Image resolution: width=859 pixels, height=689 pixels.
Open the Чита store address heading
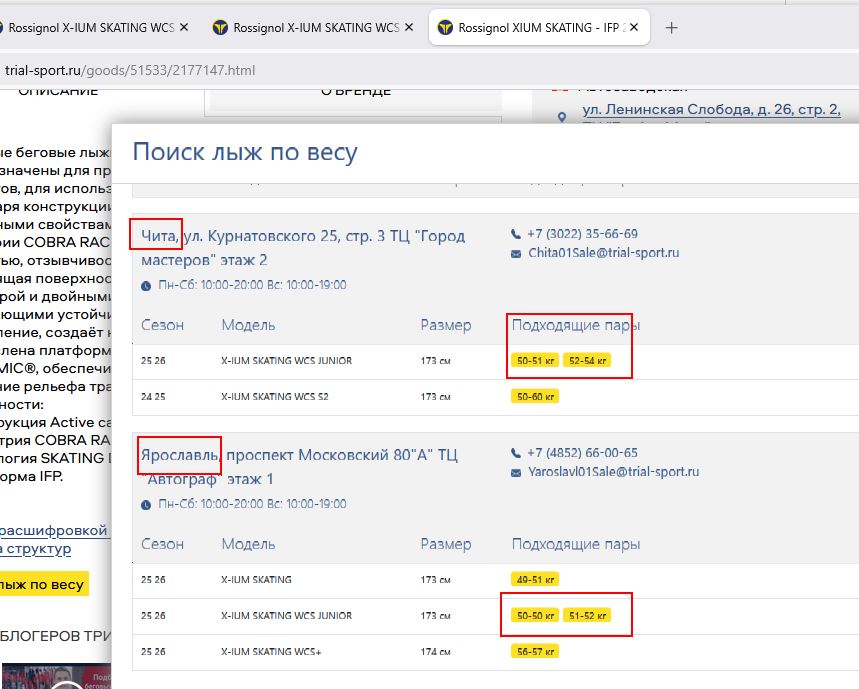click(x=303, y=248)
